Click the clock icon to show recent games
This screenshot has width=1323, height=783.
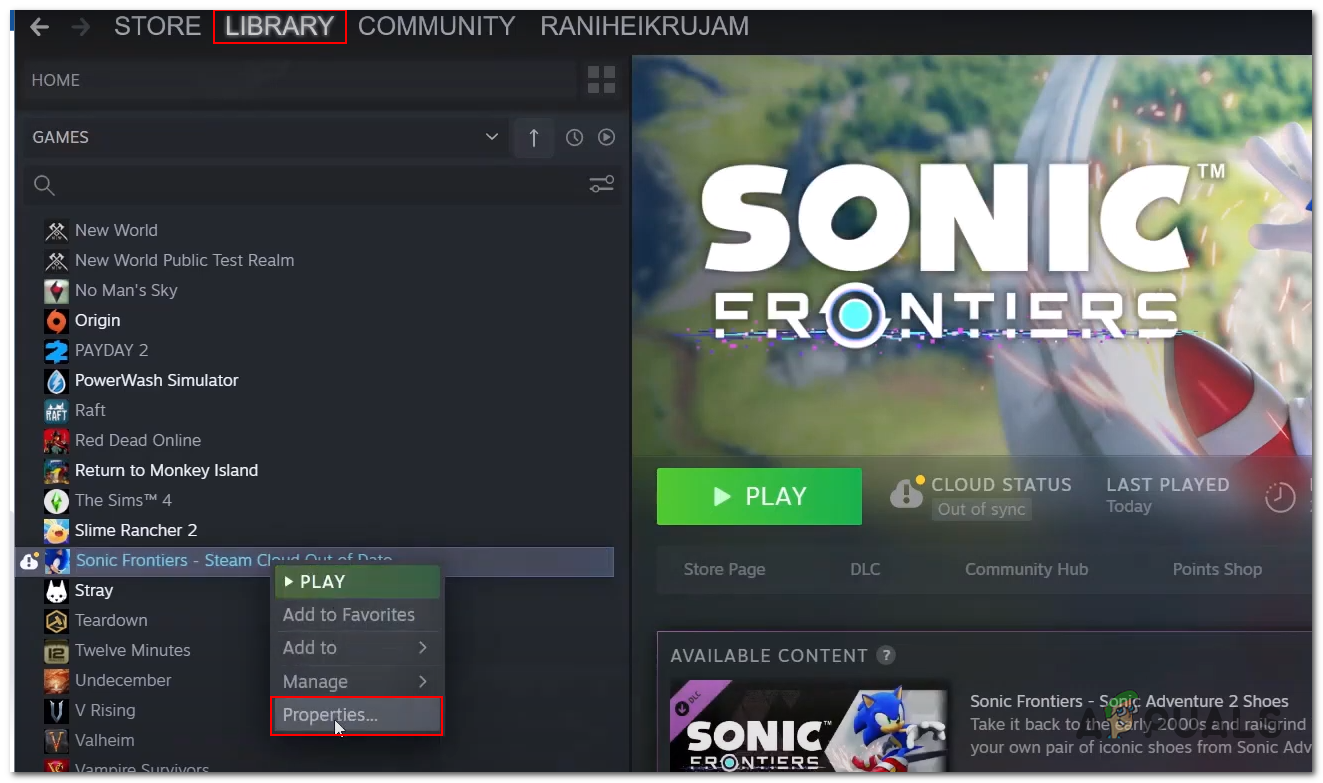[574, 137]
